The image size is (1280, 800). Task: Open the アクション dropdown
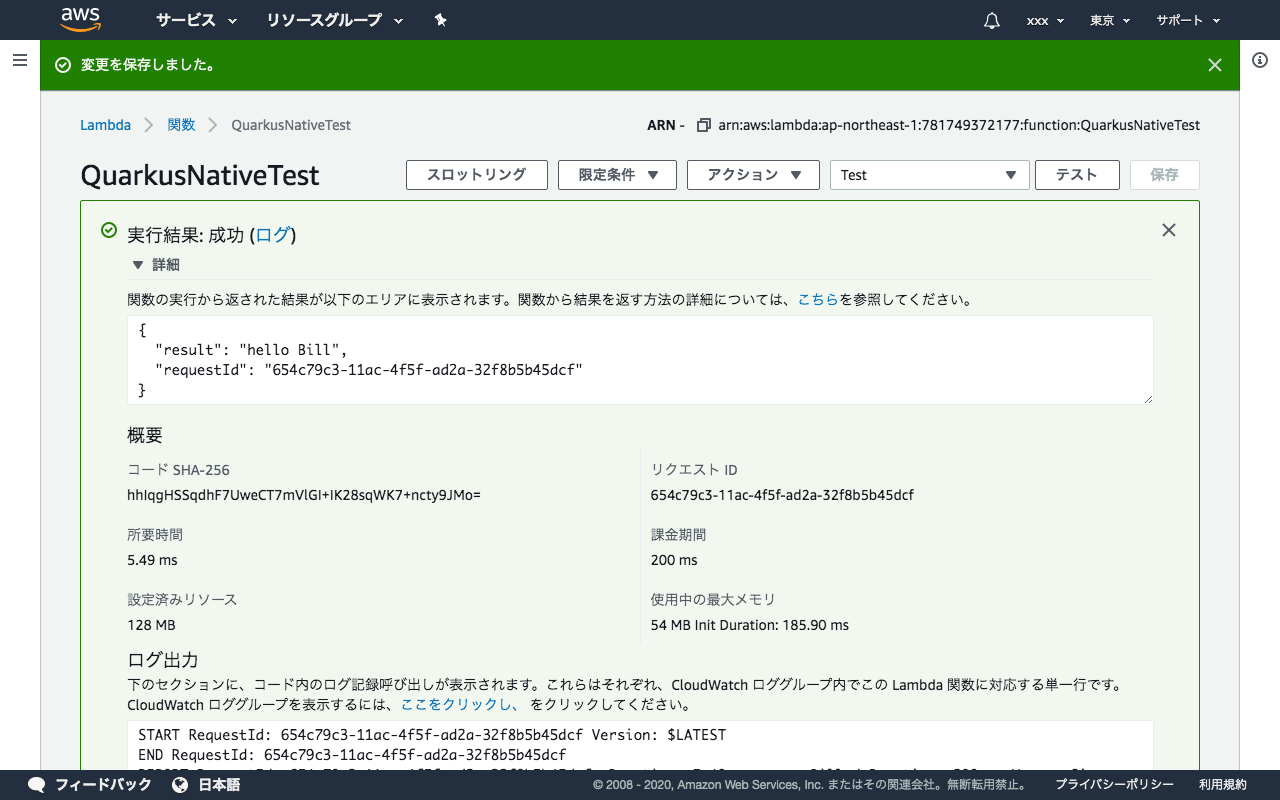pos(753,174)
